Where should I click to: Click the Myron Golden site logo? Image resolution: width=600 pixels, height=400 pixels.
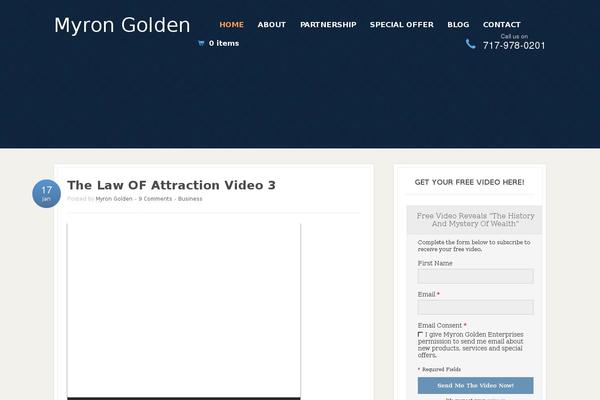pyautogui.click(x=122, y=25)
